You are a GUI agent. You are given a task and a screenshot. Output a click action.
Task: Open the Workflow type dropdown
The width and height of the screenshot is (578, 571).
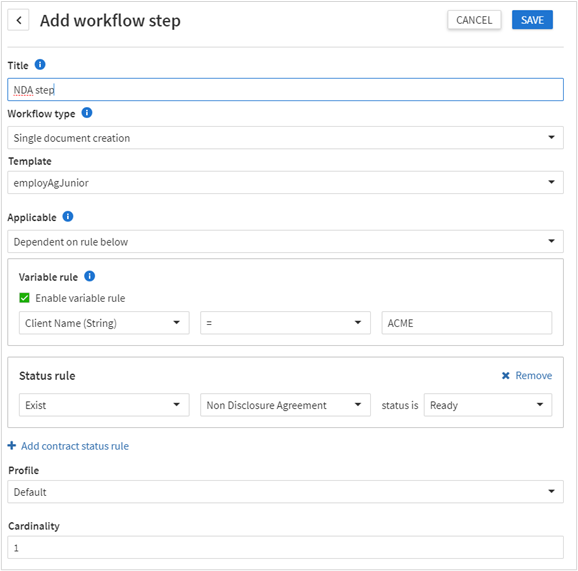point(285,138)
